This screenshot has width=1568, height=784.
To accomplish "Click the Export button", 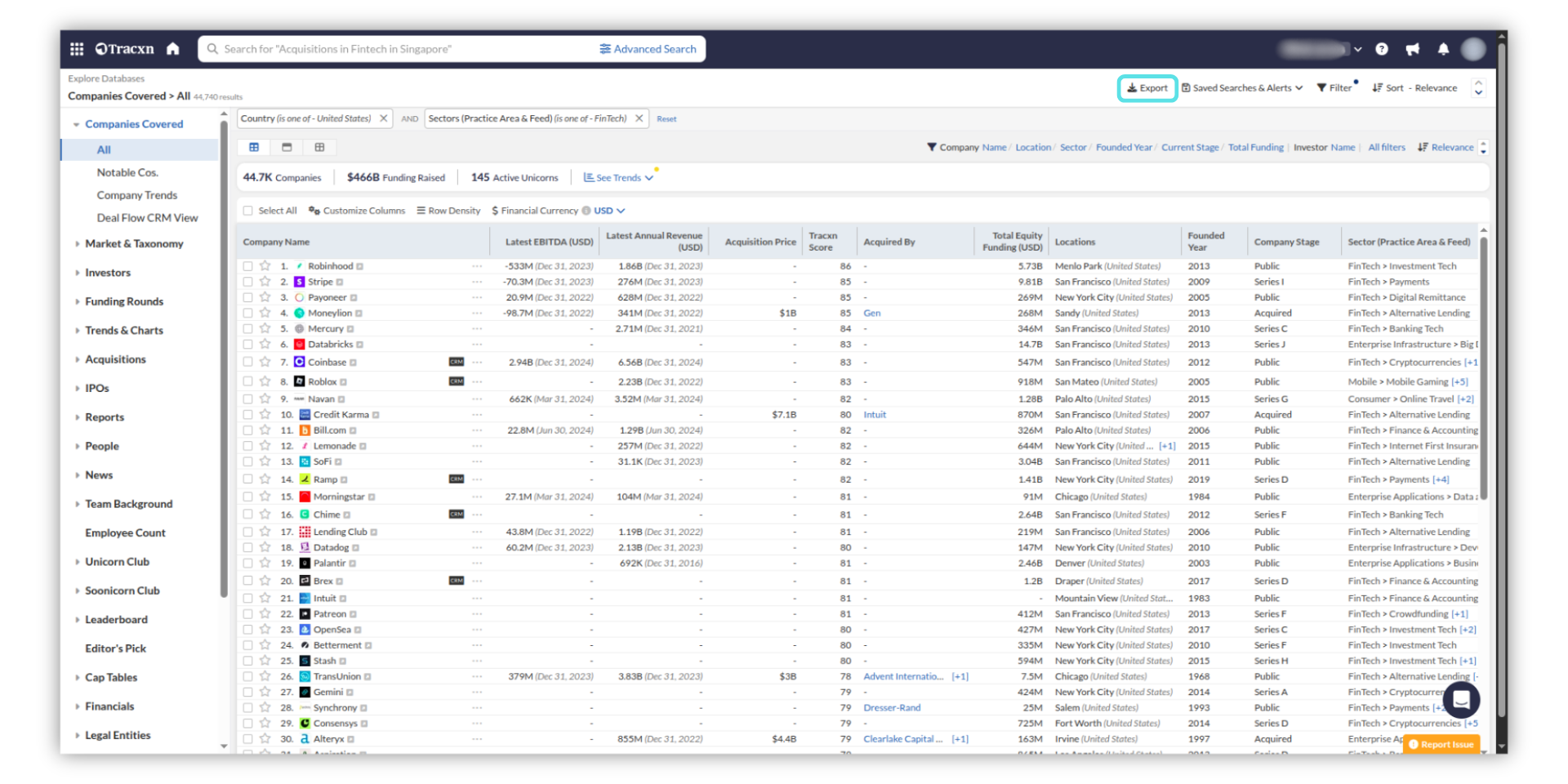I will [1147, 88].
